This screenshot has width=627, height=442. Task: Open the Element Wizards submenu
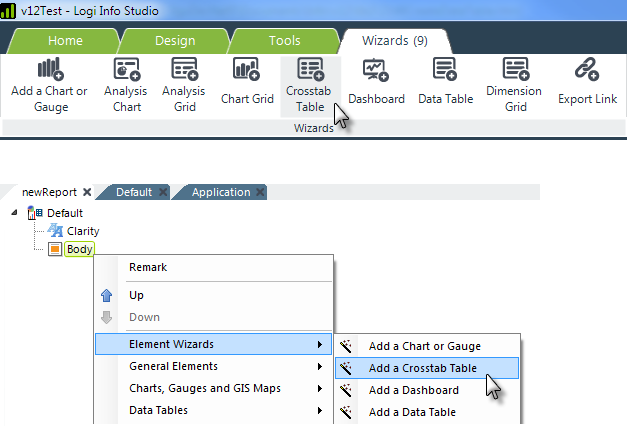tap(214, 344)
